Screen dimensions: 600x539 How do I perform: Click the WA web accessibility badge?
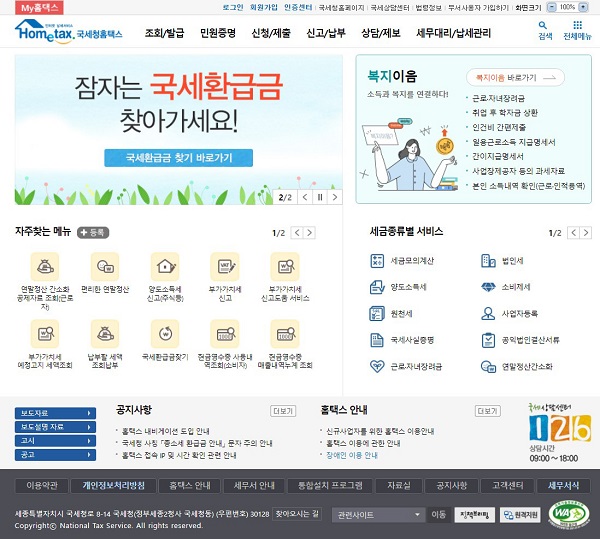click(x=569, y=514)
